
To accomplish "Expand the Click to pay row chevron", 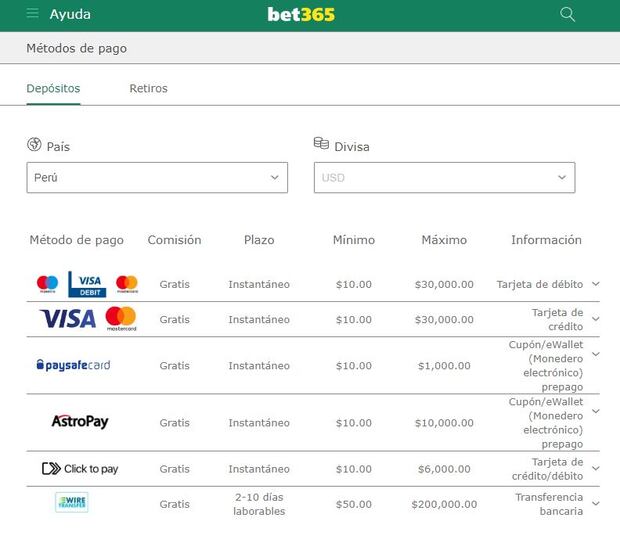I will pos(596,468).
